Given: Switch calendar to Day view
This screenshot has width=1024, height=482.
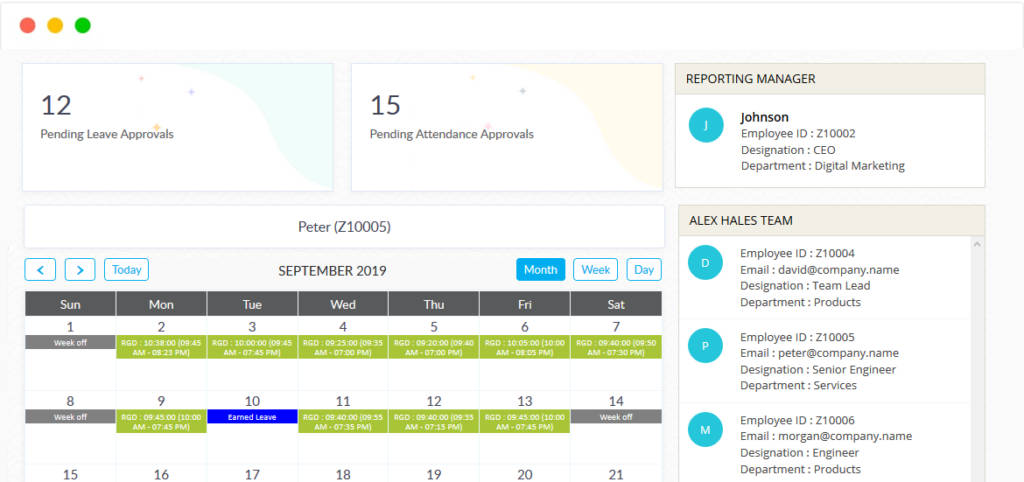Looking at the screenshot, I should click(644, 270).
